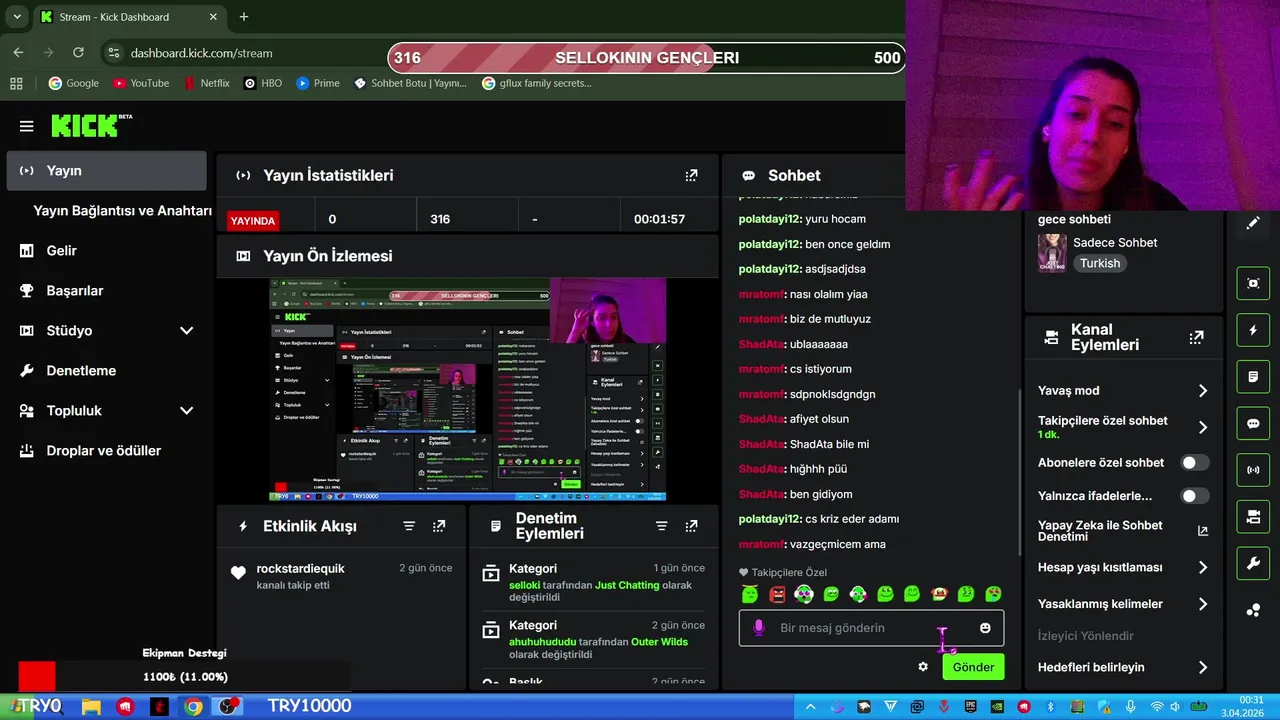Image resolution: width=1280 pixels, height=720 pixels.
Task: Show hidden icons with tray up-arrow
Action: [810, 707]
